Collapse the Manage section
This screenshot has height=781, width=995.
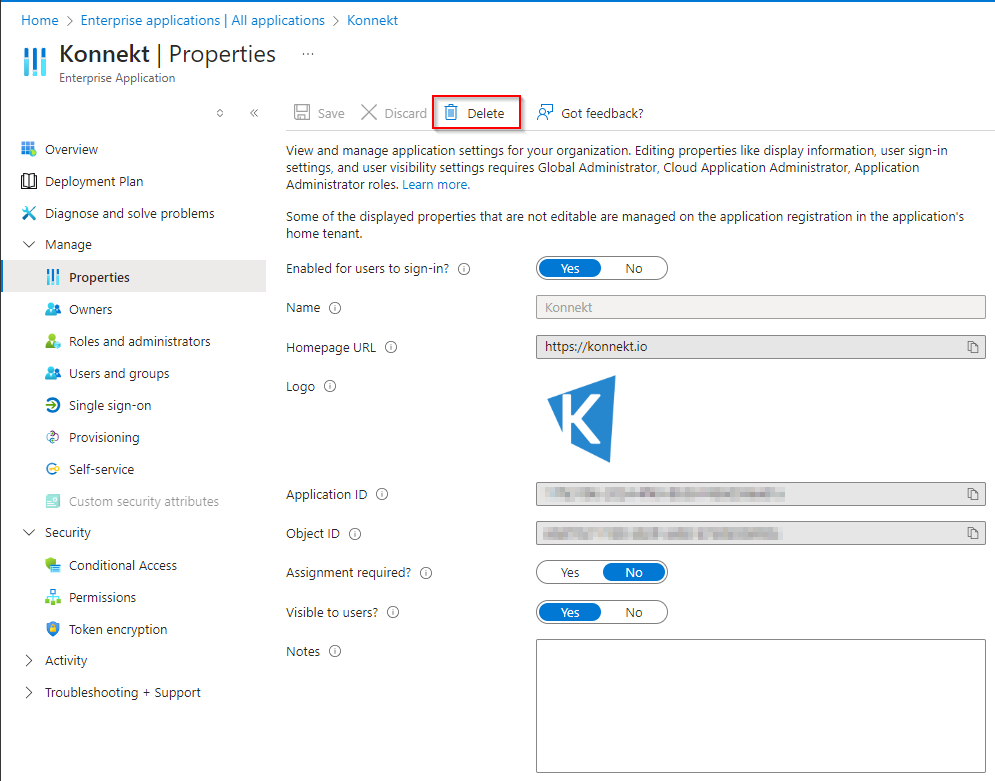click(x=28, y=245)
